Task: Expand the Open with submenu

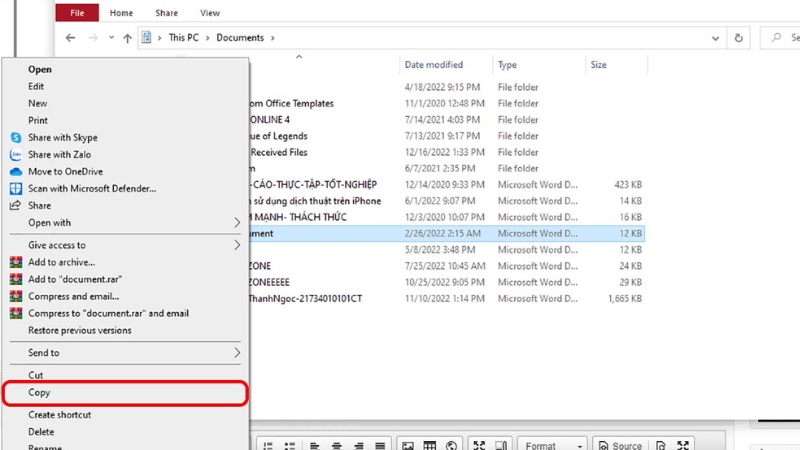Action: pyautogui.click(x=237, y=223)
